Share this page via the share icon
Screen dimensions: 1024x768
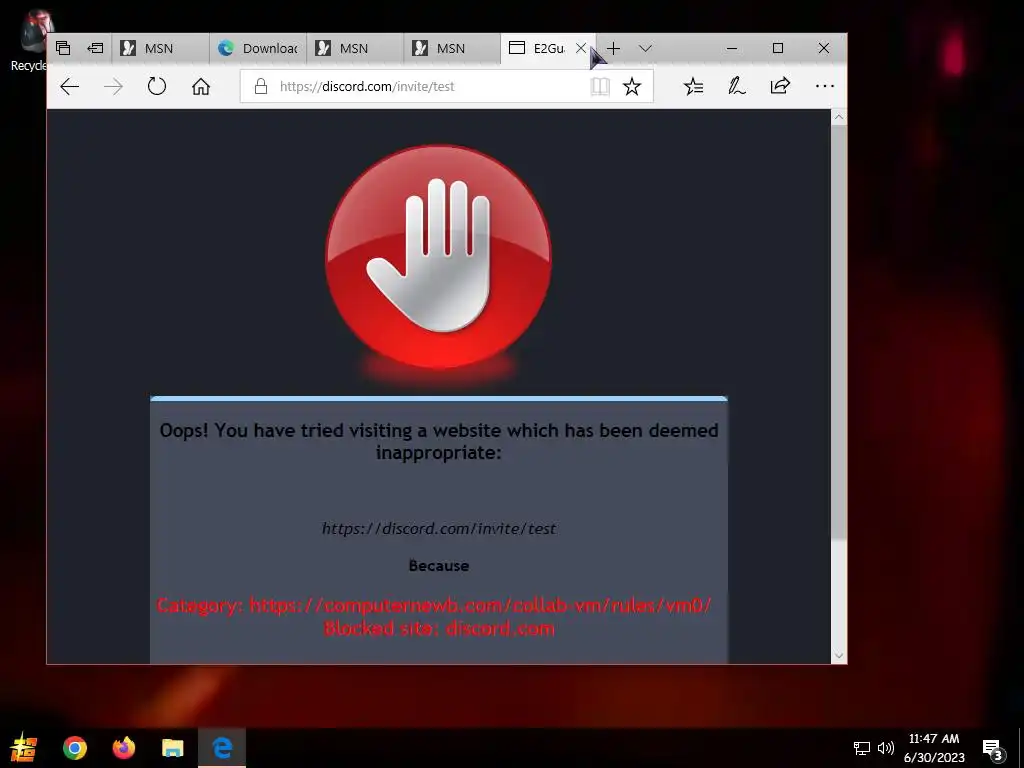click(780, 86)
